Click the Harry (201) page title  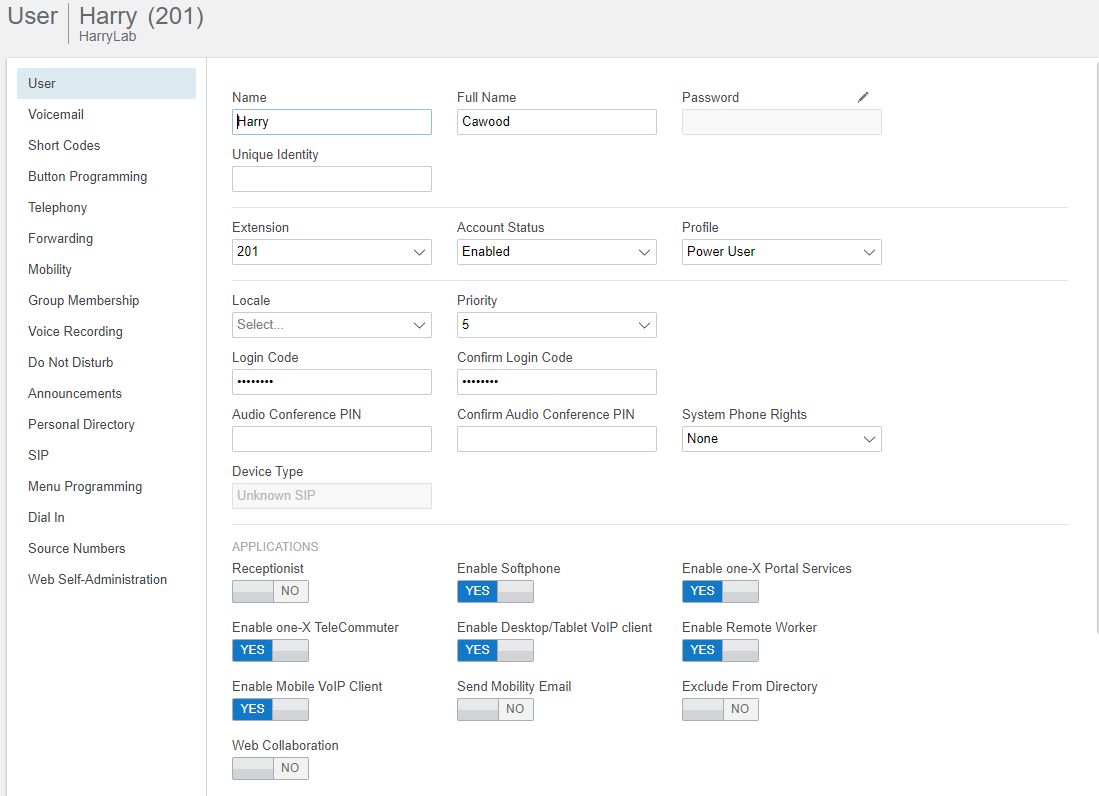tap(141, 15)
